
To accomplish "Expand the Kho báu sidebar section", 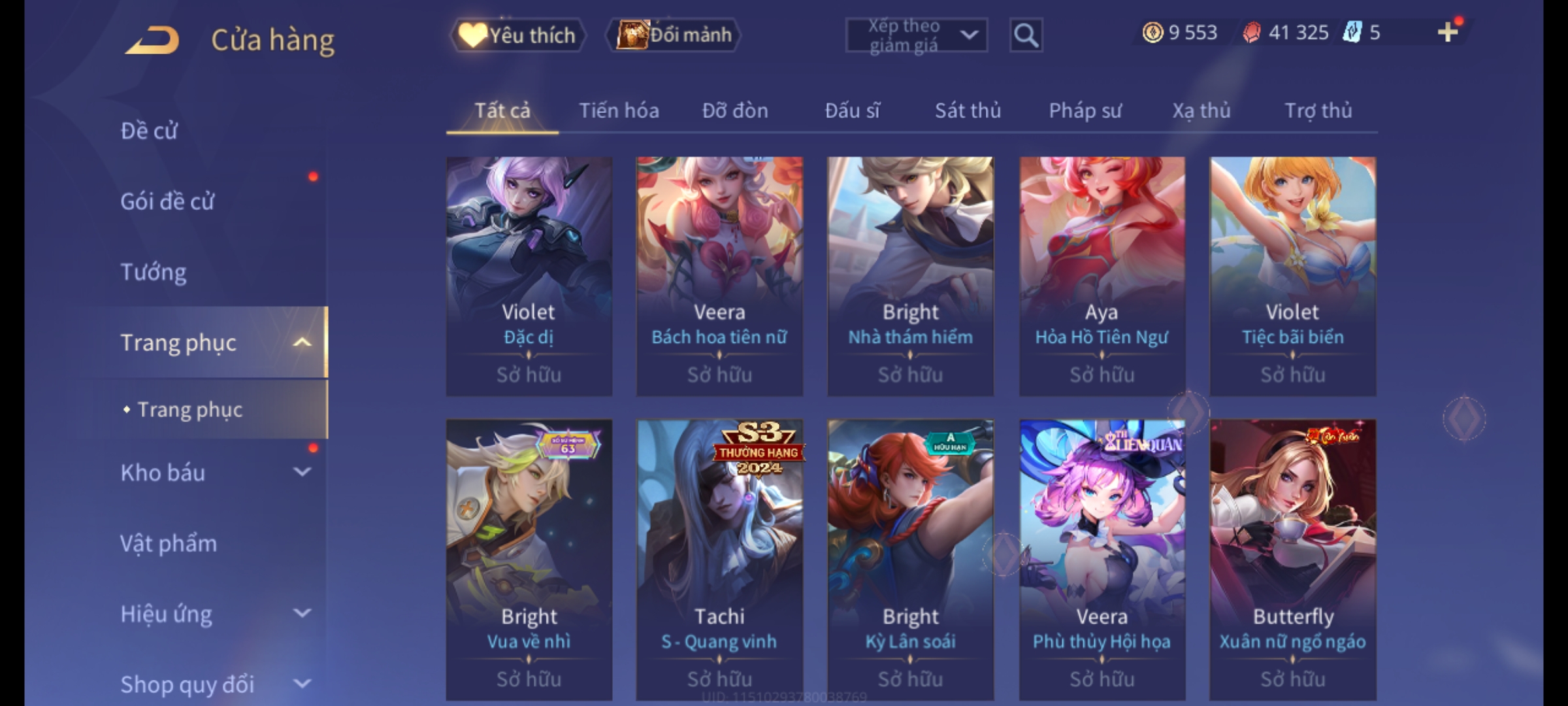I will click(302, 472).
